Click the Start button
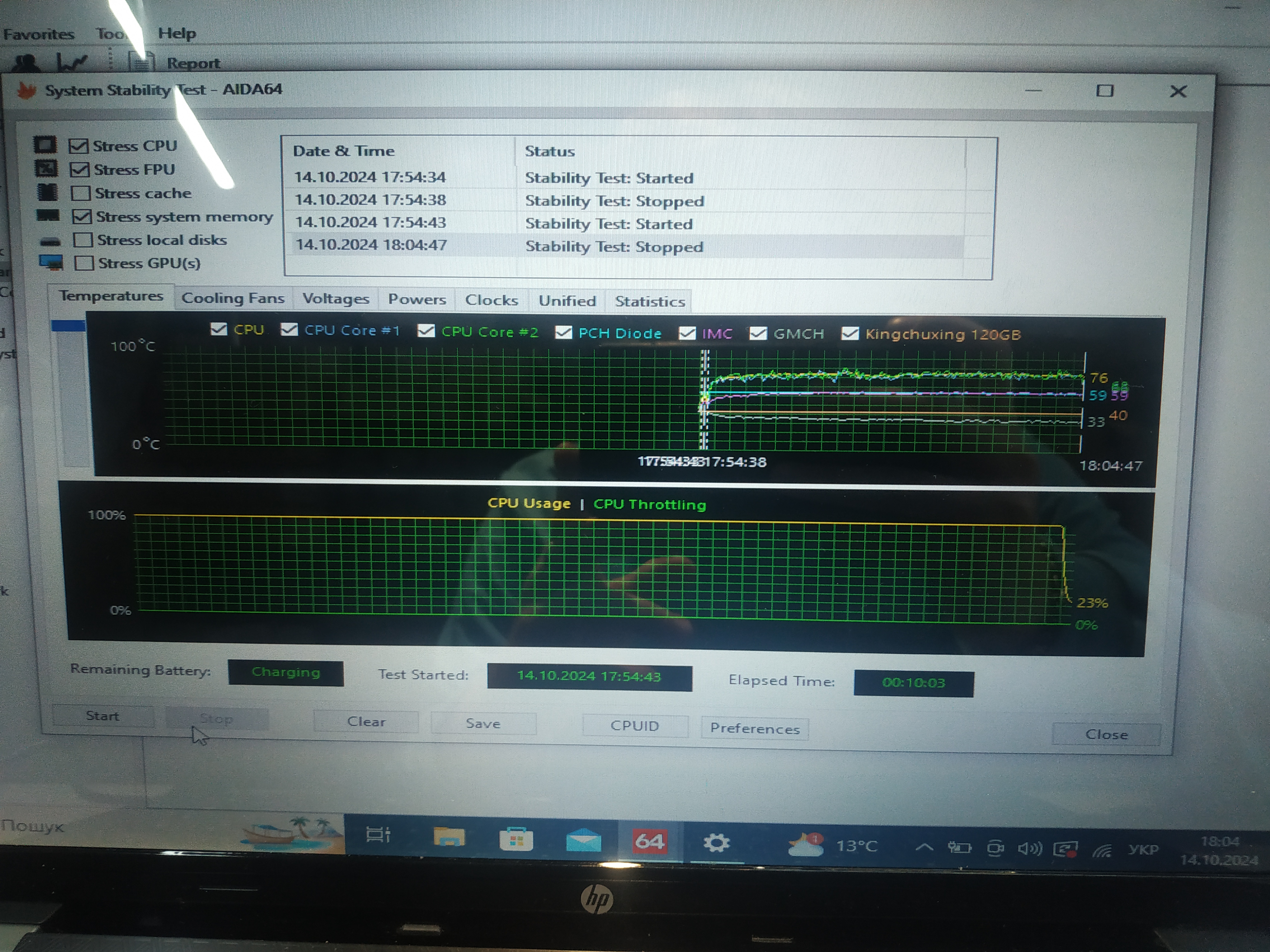 click(103, 716)
